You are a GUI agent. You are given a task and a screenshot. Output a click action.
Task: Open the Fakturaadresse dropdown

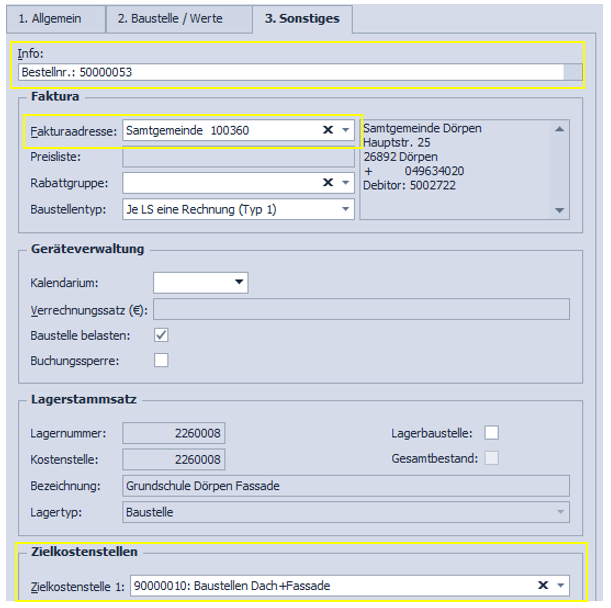point(346,130)
